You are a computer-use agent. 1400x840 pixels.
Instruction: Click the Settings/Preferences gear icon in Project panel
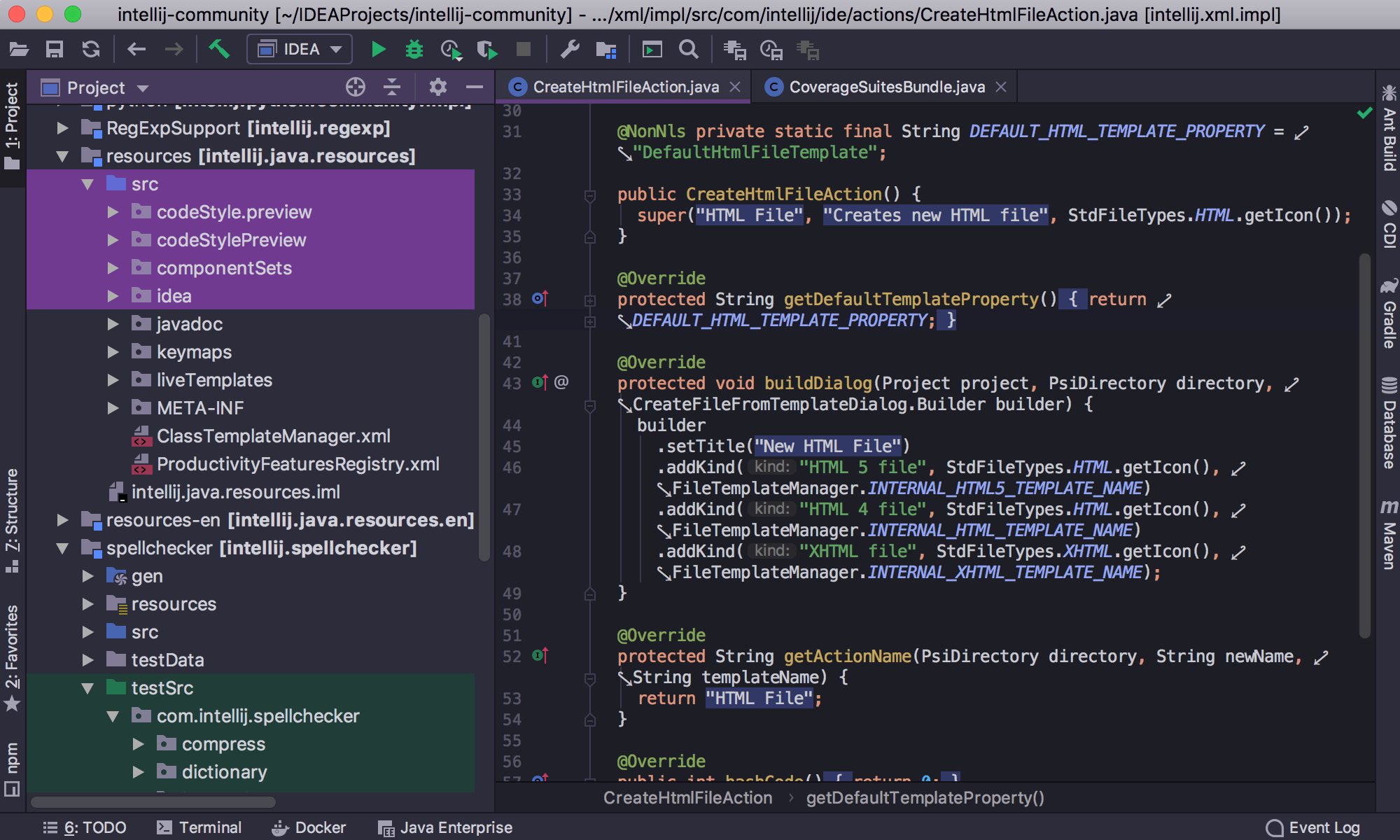[437, 88]
